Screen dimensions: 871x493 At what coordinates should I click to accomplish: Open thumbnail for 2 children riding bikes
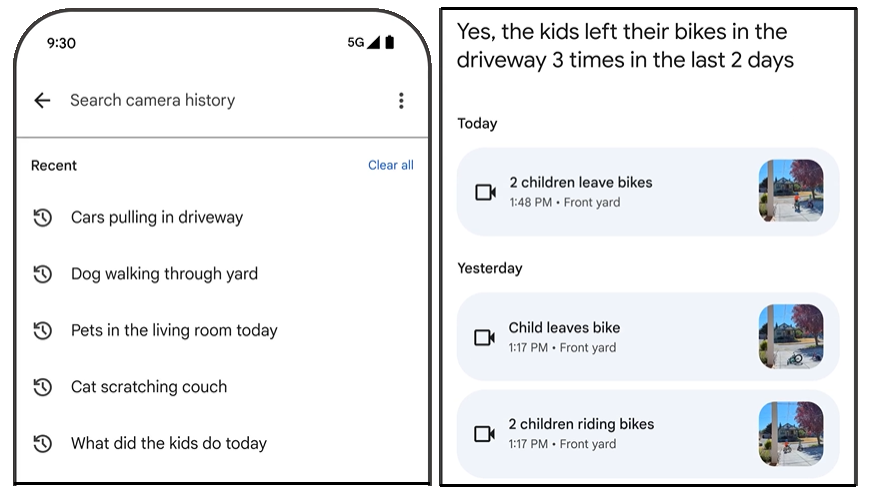(791, 434)
